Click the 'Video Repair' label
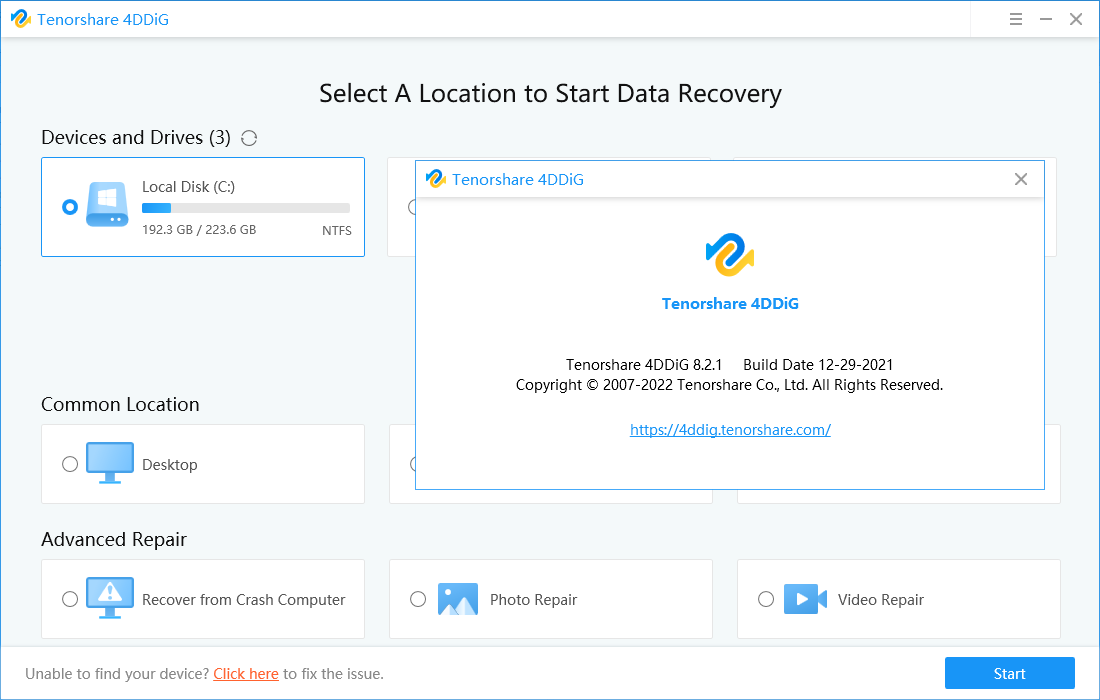1100x700 pixels. tap(880, 600)
